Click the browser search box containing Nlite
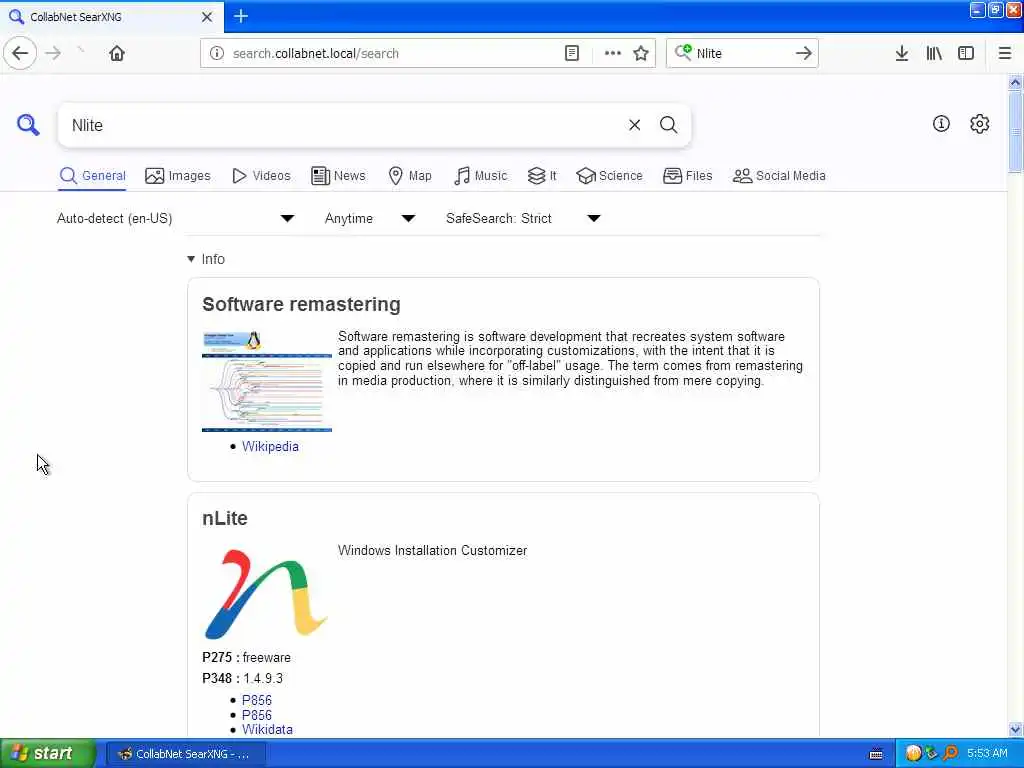 point(742,54)
